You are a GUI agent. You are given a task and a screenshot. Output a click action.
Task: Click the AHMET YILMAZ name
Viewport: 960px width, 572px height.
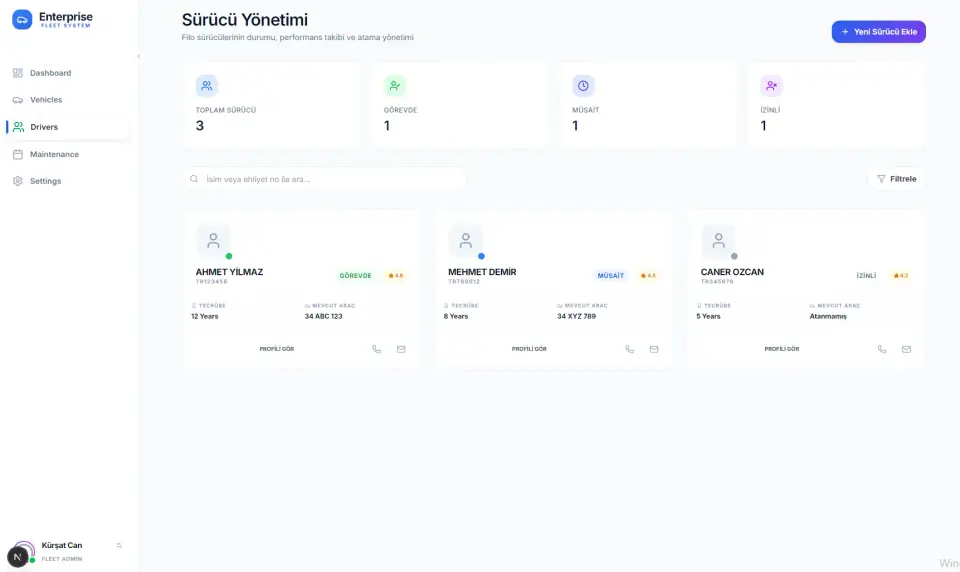click(x=229, y=272)
